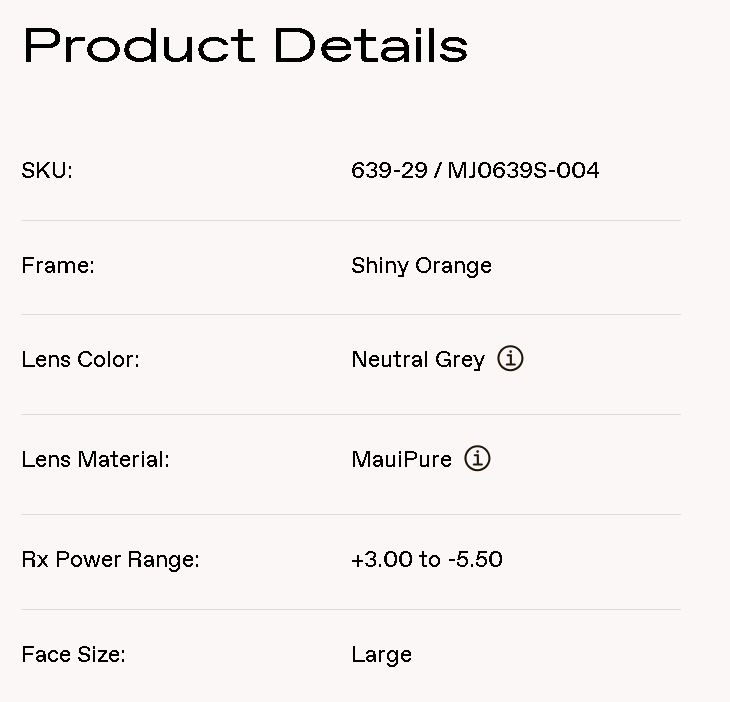Click the "SKU:" row label
Image resolution: width=730 pixels, height=702 pixels.
(x=47, y=171)
